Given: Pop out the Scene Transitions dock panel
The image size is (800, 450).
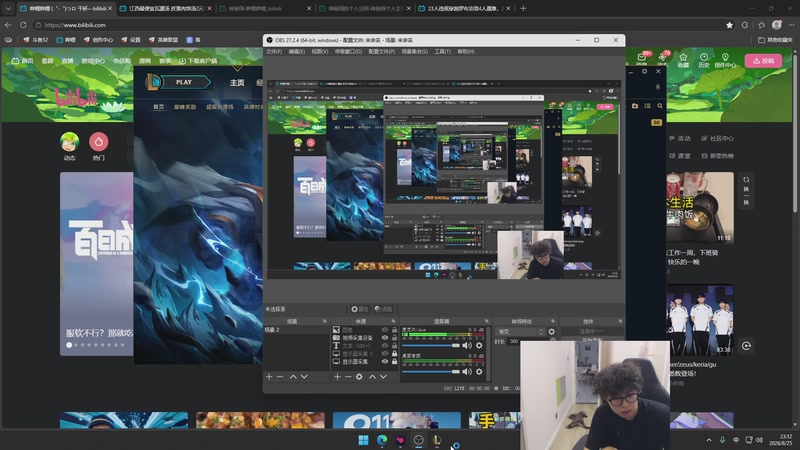Looking at the screenshot, I should click(553, 321).
